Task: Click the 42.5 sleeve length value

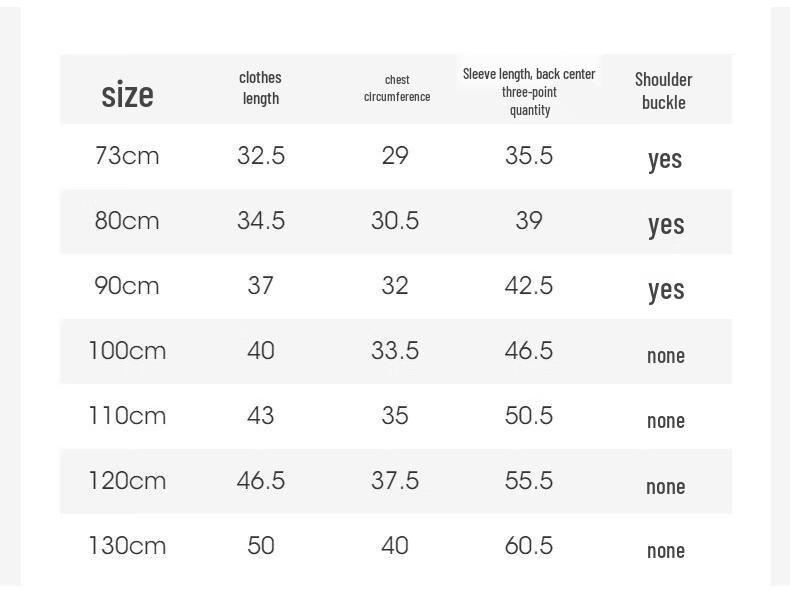Action: 529,286
